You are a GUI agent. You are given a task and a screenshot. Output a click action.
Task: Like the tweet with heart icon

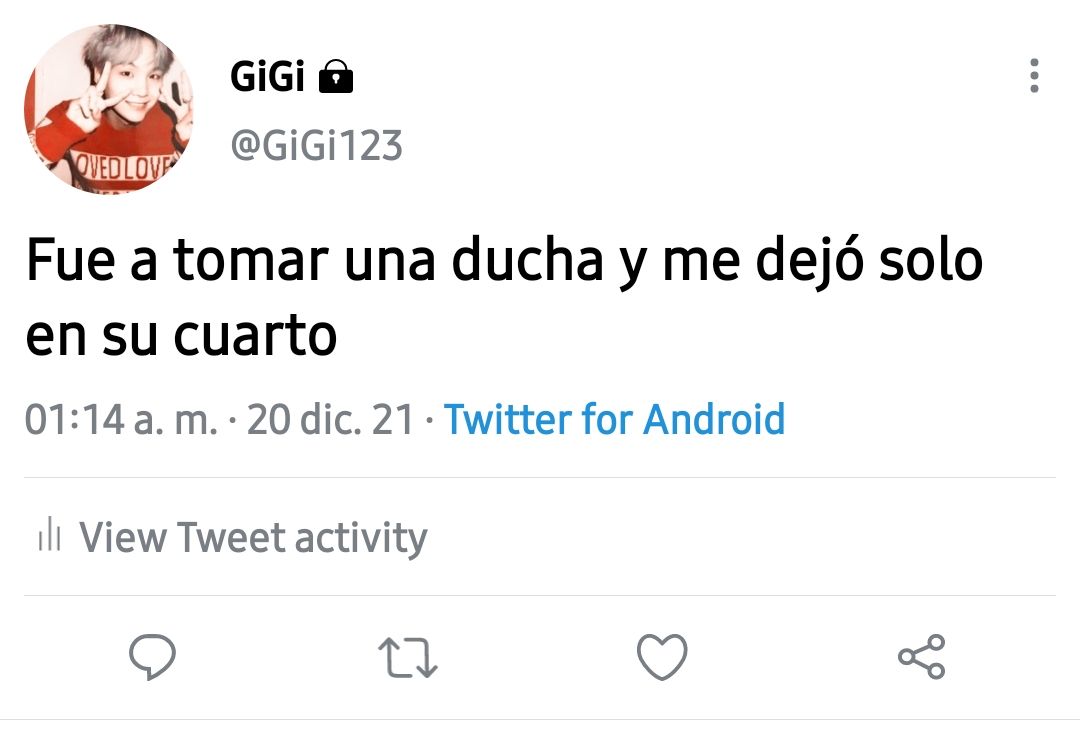coord(662,657)
